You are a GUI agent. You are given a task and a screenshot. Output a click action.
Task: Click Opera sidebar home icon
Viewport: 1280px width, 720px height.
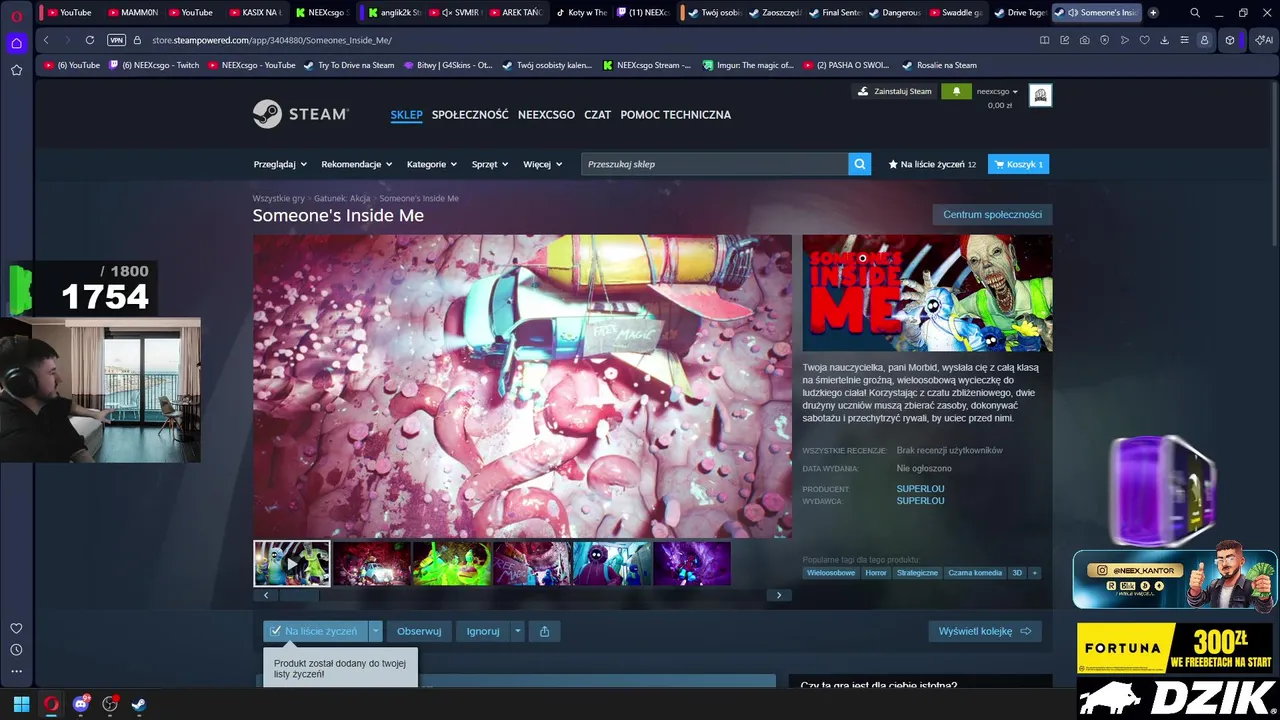[16, 43]
